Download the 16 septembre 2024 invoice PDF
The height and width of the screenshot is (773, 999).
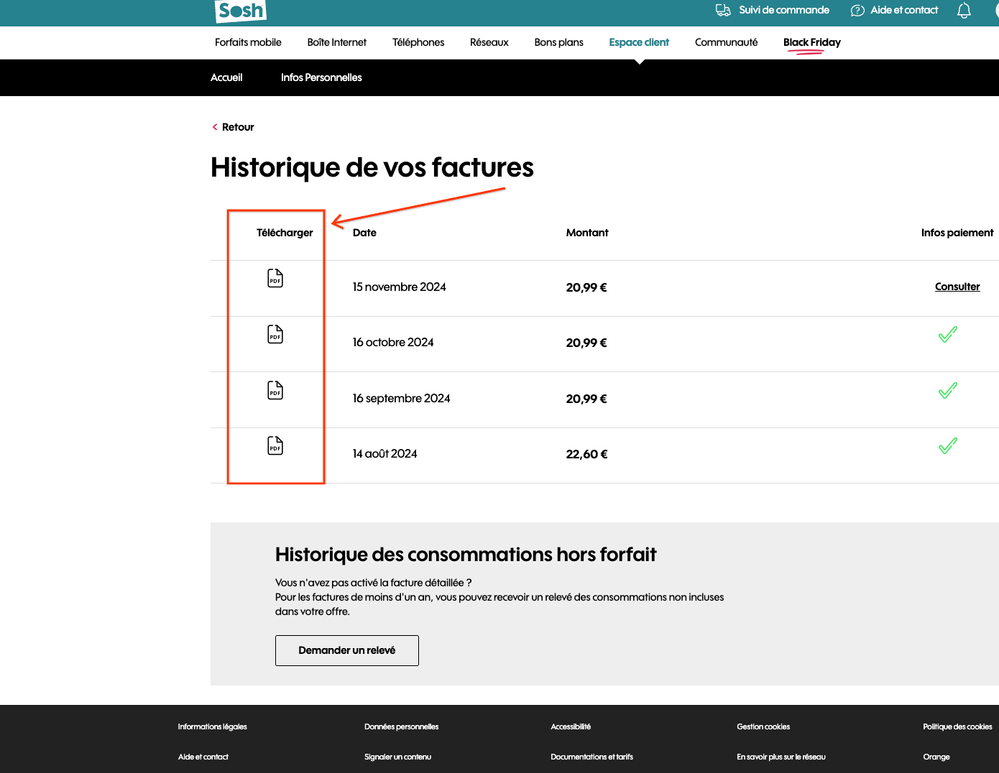click(275, 391)
